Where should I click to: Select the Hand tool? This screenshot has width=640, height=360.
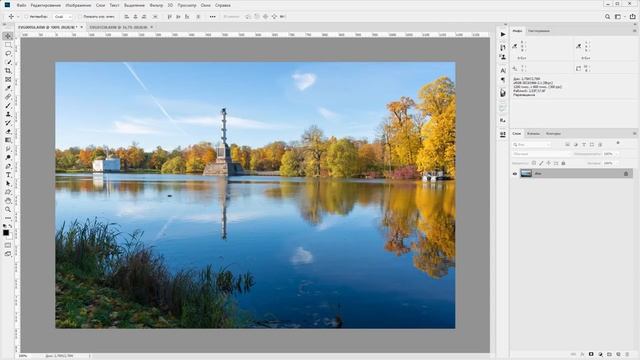pos(8,200)
